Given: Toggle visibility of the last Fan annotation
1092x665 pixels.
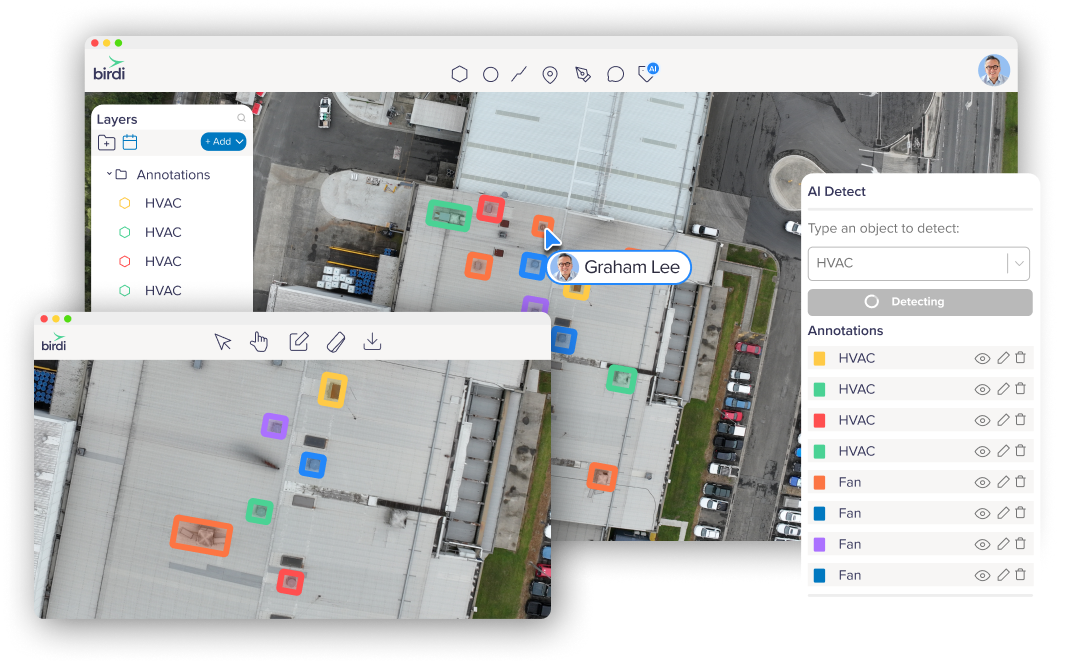Looking at the screenshot, I should click(982, 575).
